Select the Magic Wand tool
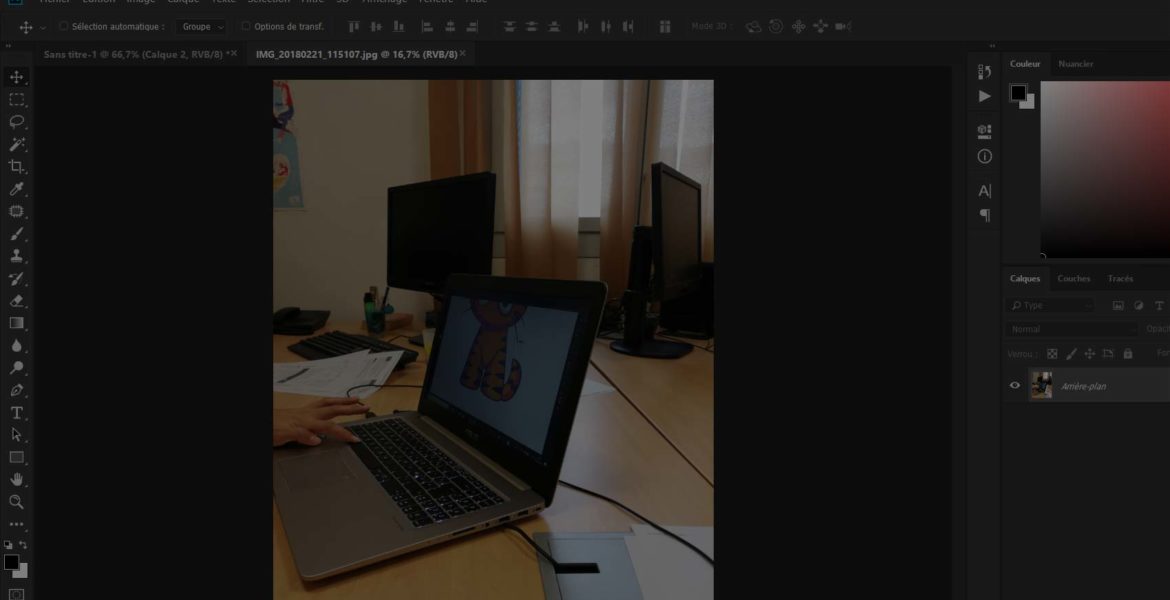 click(17, 145)
